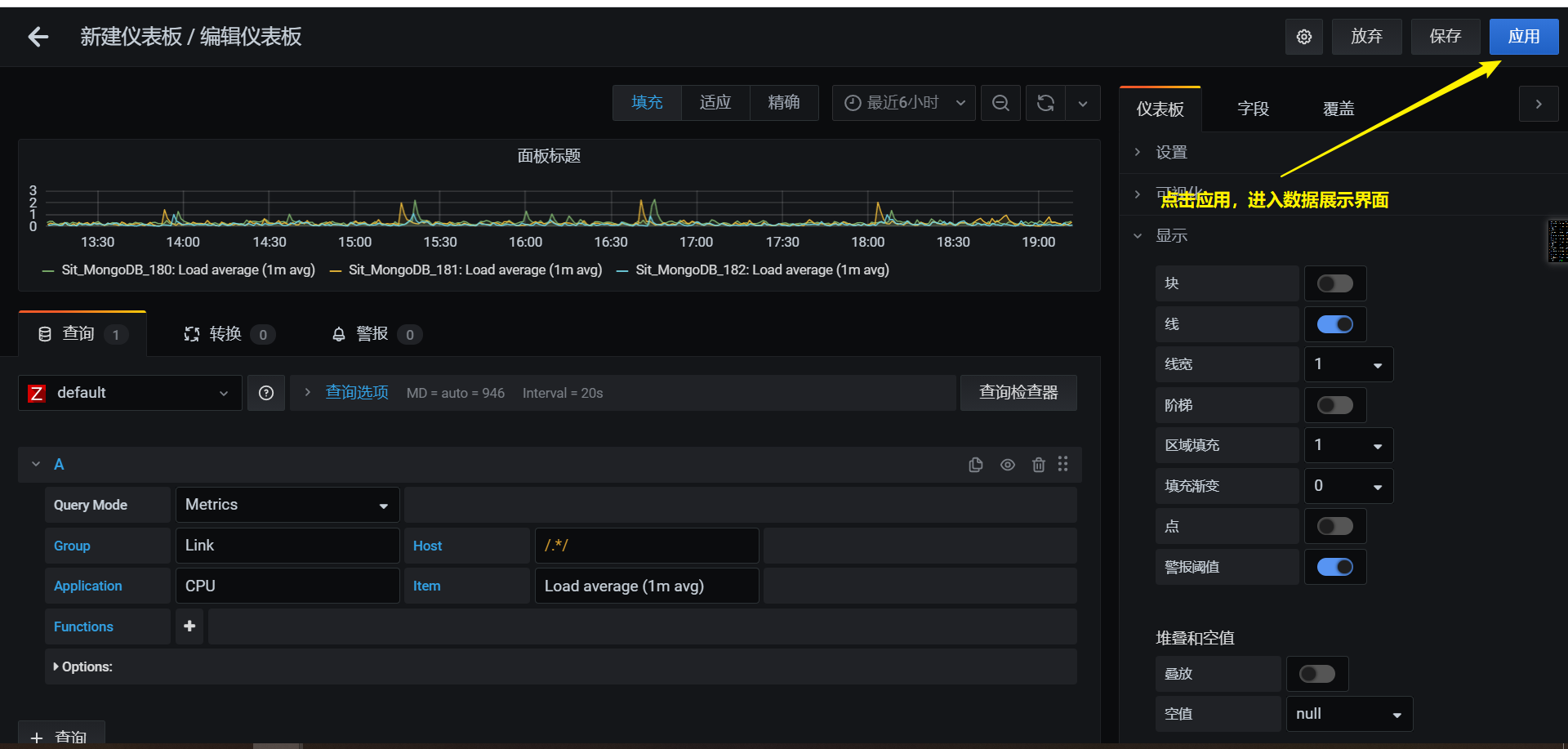Select the 适应 view mode

(x=715, y=103)
